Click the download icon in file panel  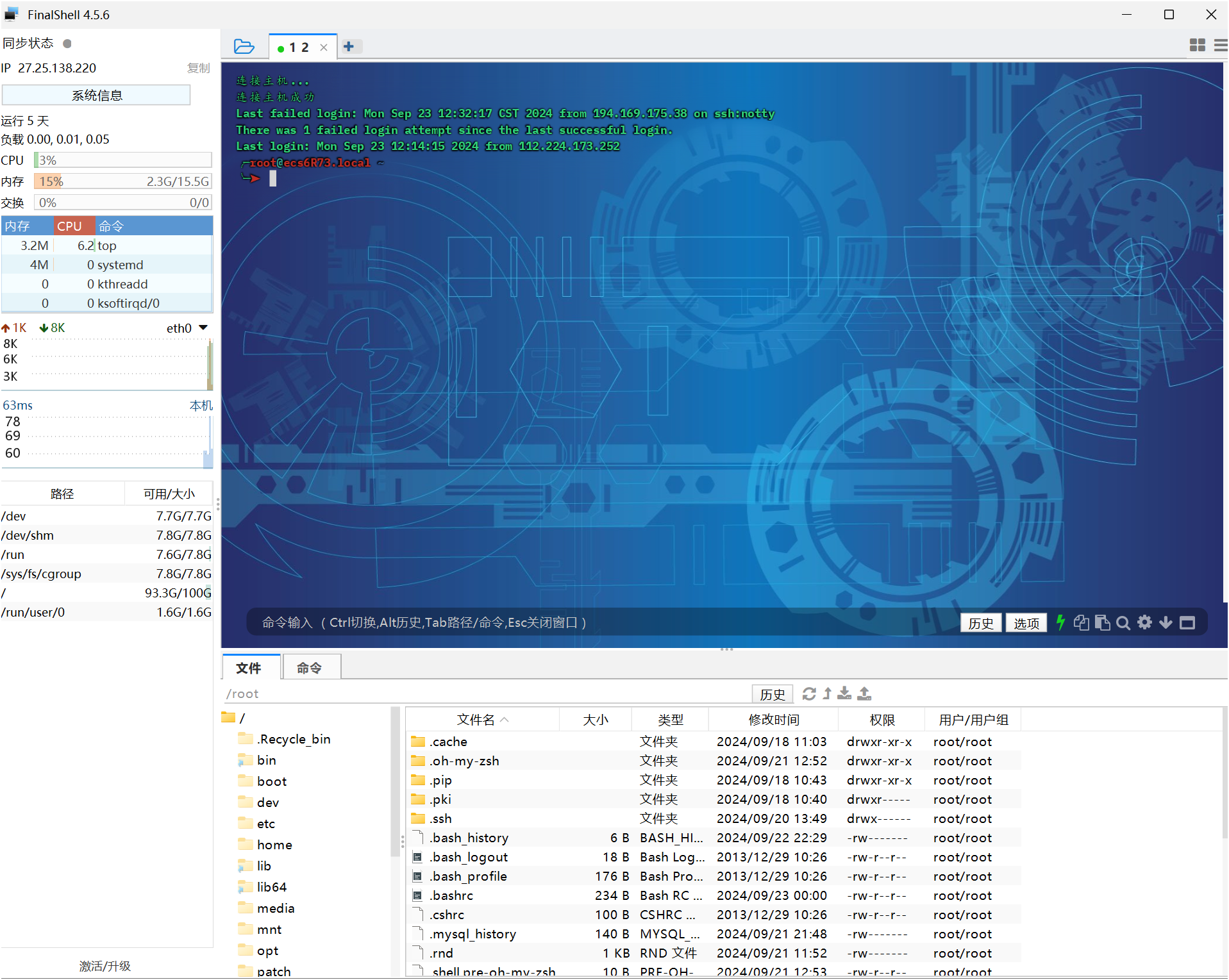click(x=844, y=693)
